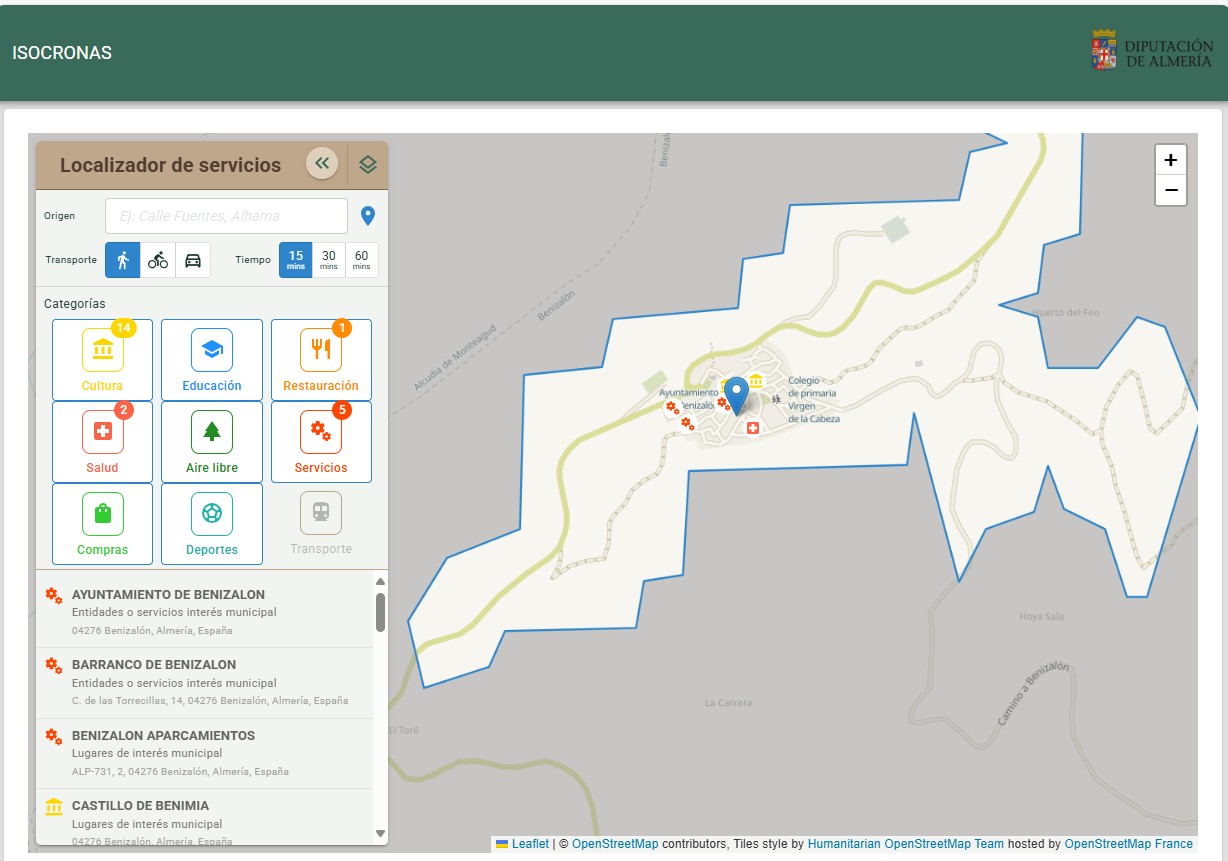Click the Salud count badge 2
Screen dimensions: 1228x861
124,410
